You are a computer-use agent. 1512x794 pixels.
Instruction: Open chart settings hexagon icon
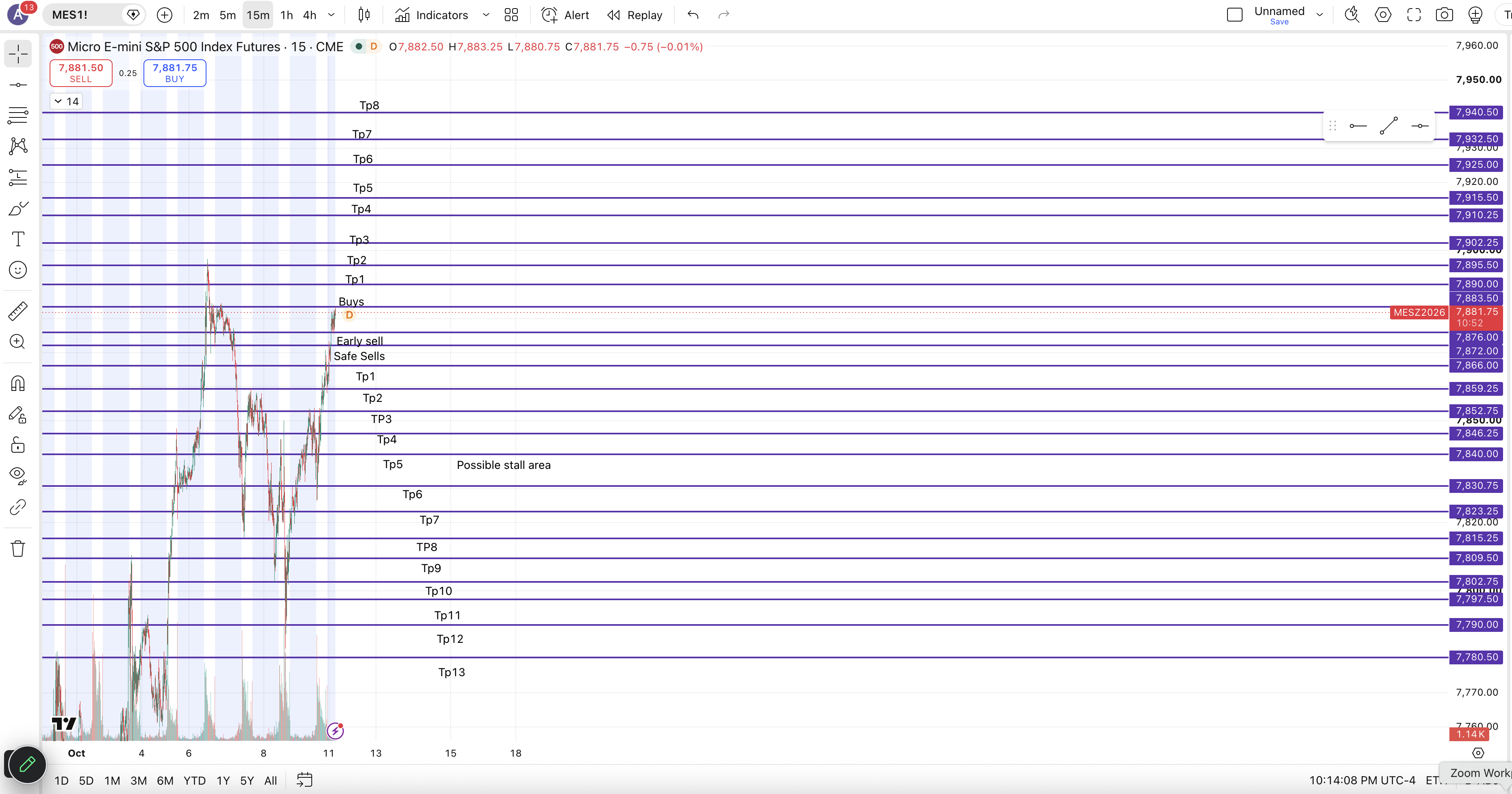[1383, 15]
